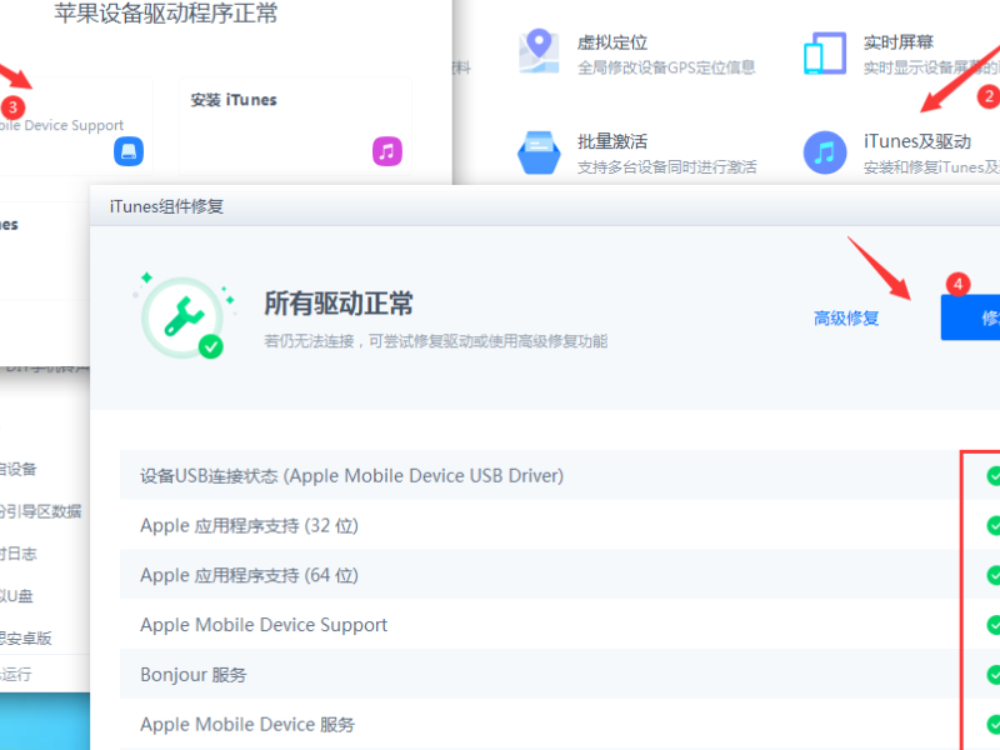Click the 批量激活 feature label

tap(612, 142)
